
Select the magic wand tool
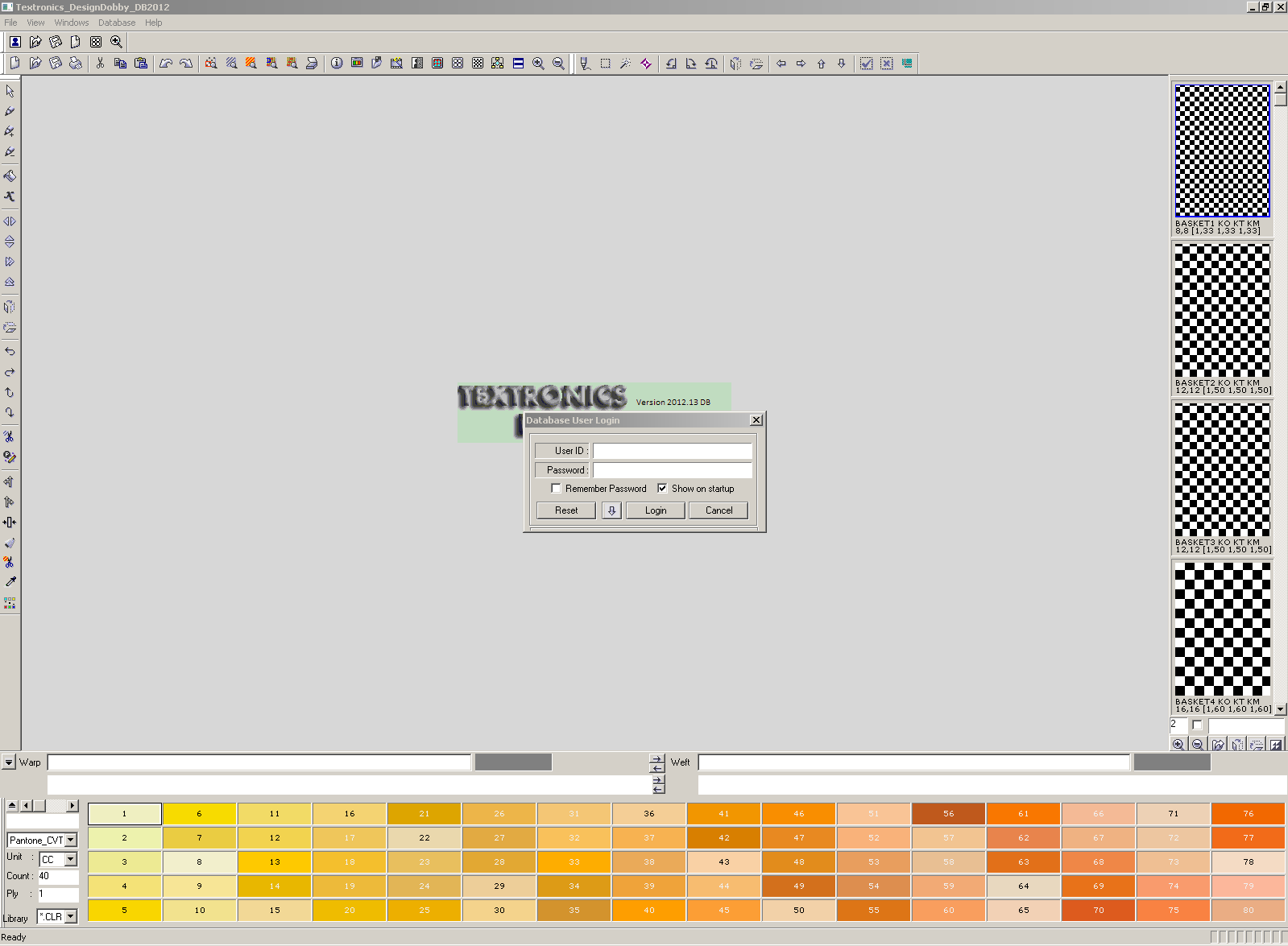[625, 64]
